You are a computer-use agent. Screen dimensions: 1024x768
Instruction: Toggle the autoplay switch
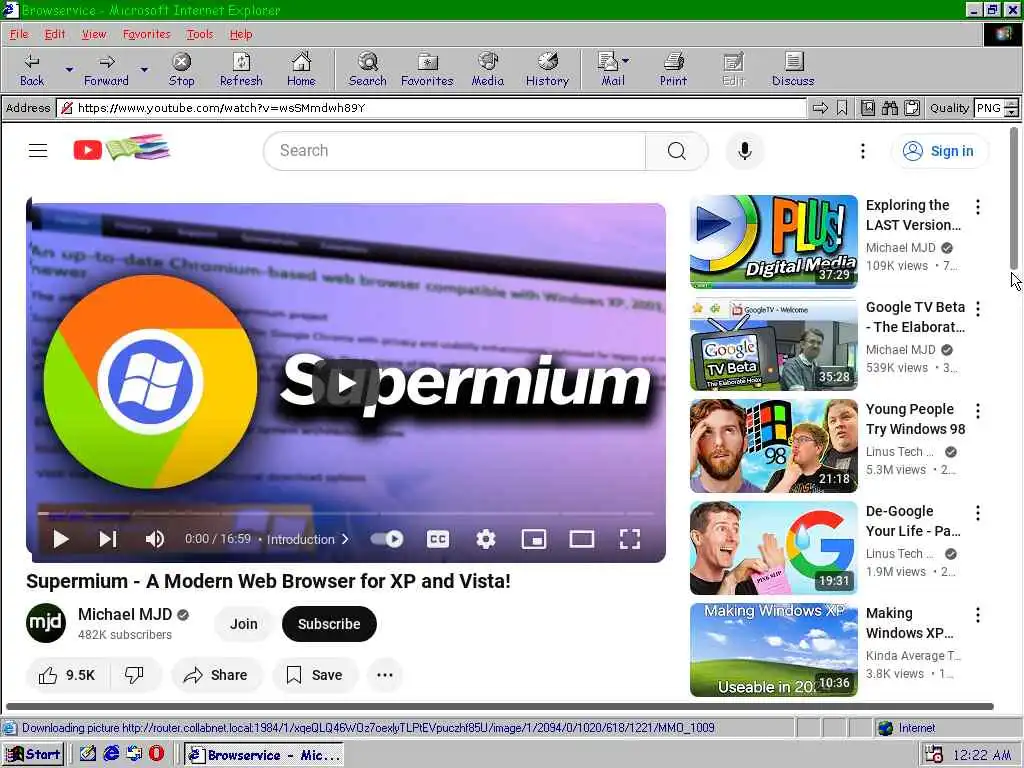click(x=387, y=539)
